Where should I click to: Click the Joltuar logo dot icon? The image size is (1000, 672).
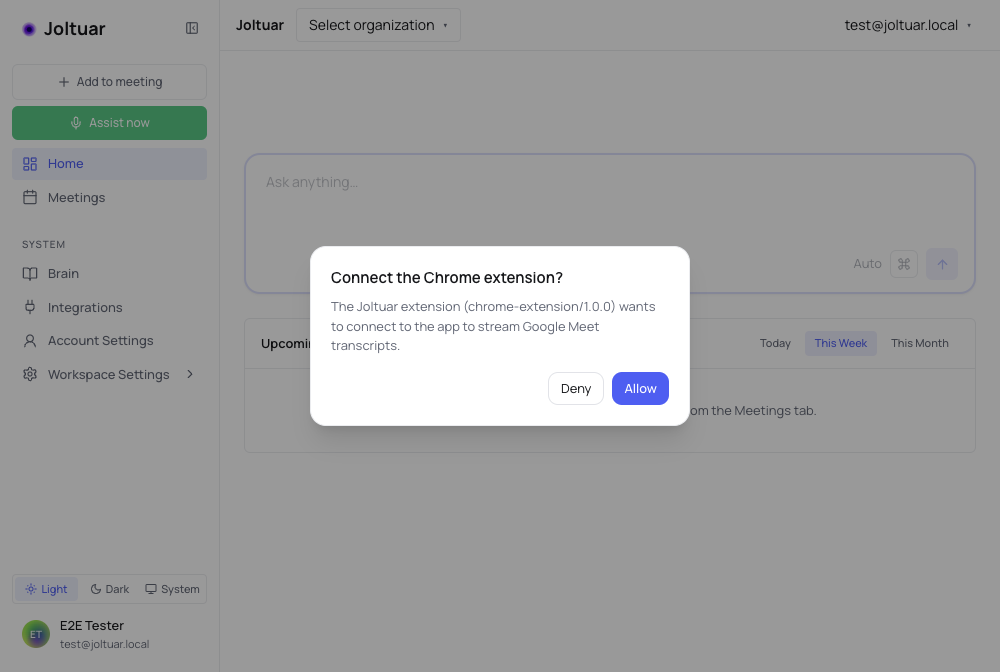[29, 29]
